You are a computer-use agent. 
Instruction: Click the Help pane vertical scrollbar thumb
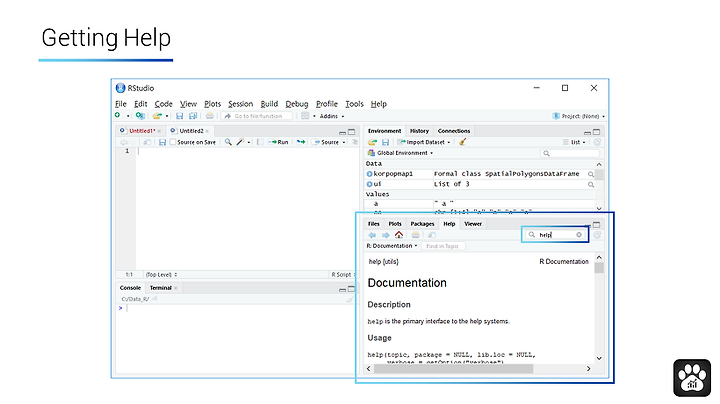(x=599, y=268)
